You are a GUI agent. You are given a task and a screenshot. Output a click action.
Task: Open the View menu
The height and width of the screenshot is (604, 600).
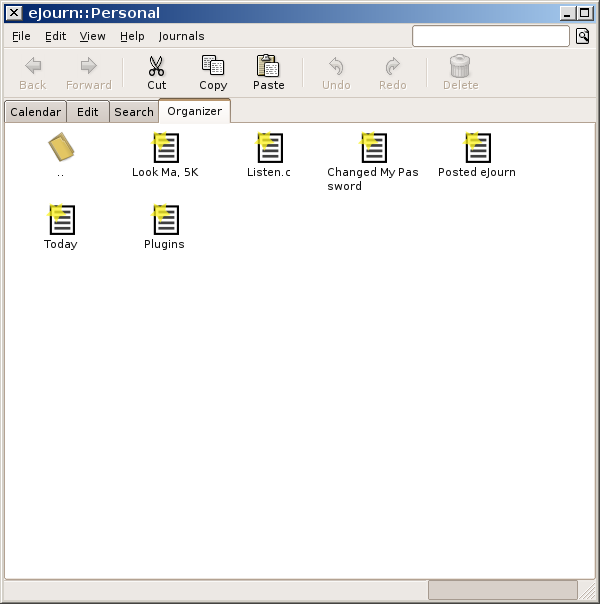pyautogui.click(x=92, y=36)
